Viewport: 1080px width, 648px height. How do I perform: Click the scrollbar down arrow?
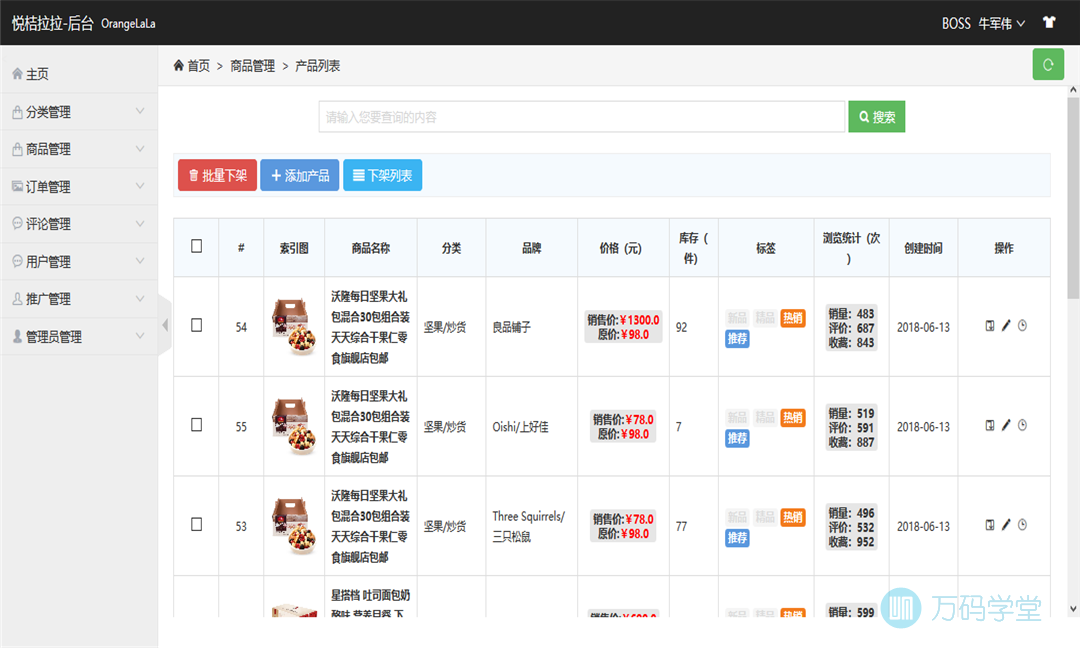tap(1073, 609)
